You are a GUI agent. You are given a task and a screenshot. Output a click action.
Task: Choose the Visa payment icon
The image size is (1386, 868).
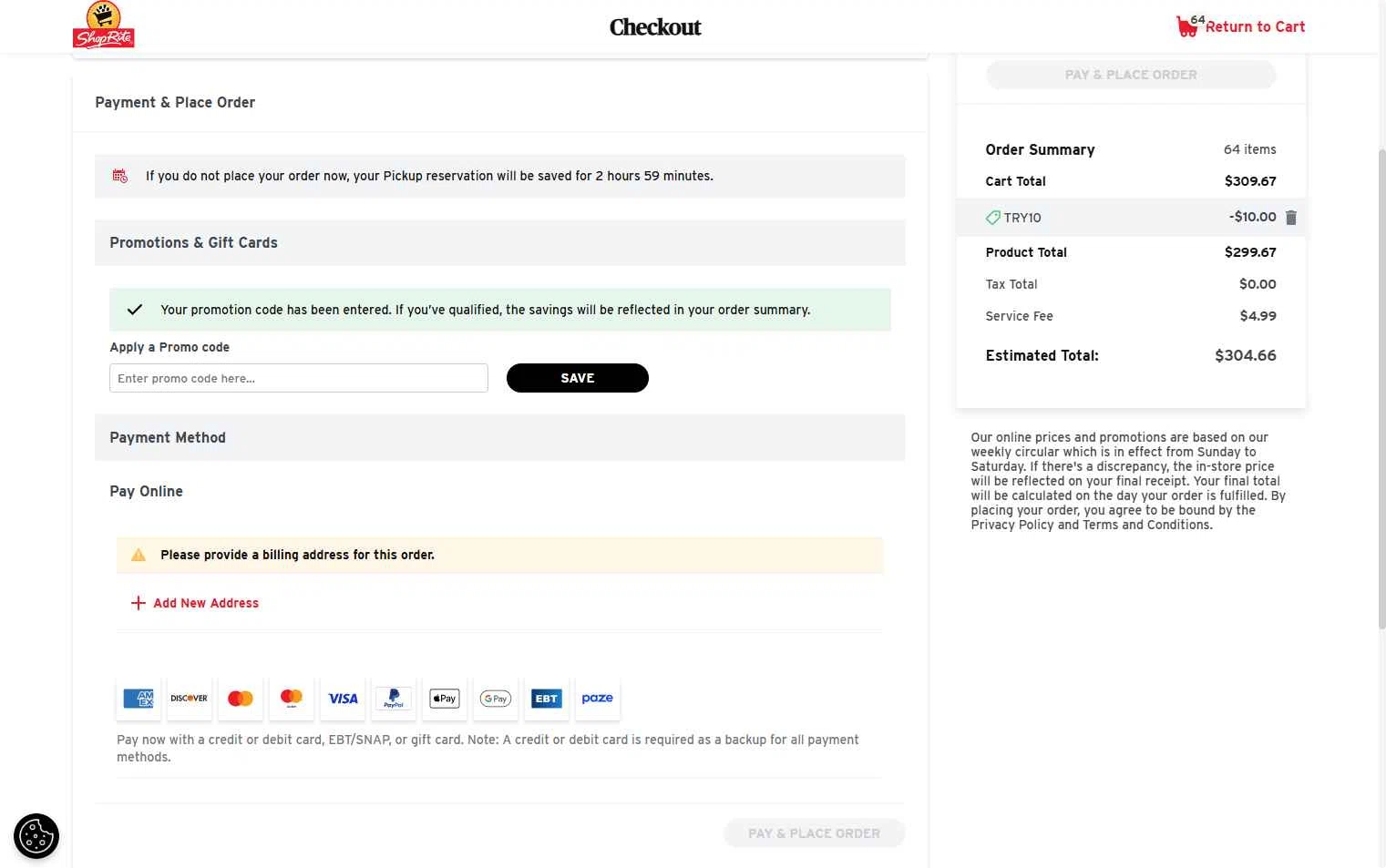pos(343,699)
